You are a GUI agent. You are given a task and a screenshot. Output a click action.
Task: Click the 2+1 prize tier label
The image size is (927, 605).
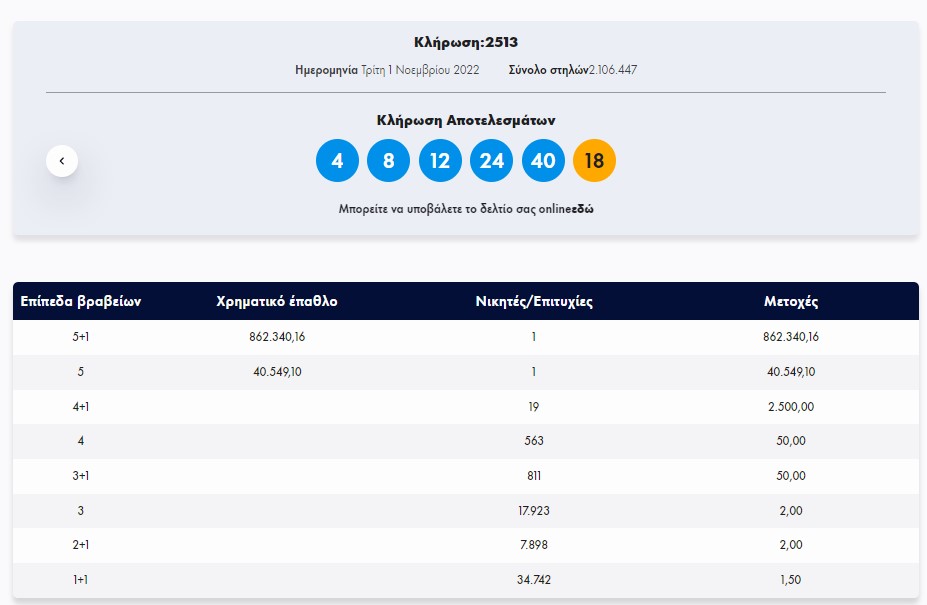(81, 545)
